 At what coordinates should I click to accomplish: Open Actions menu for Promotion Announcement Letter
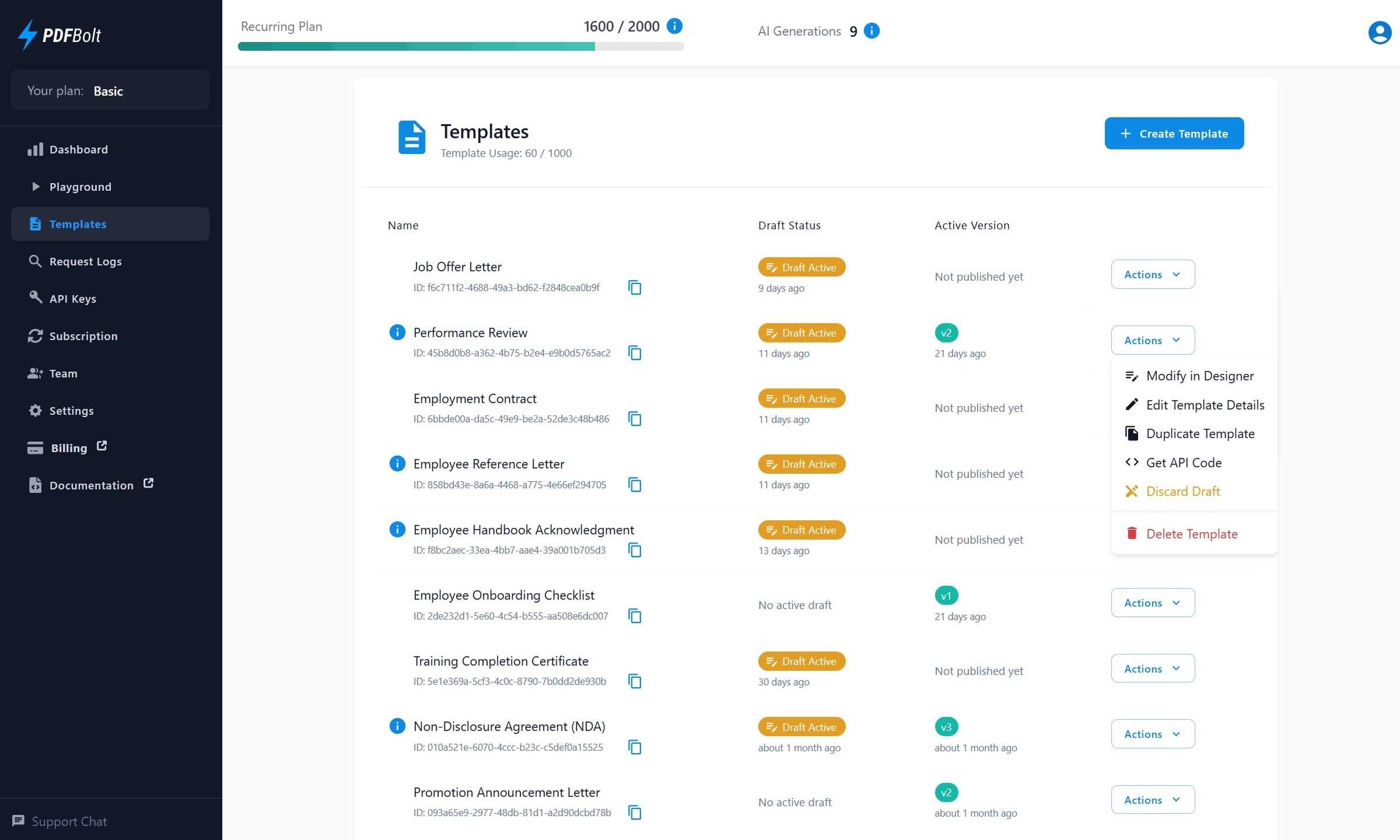(1152, 800)
